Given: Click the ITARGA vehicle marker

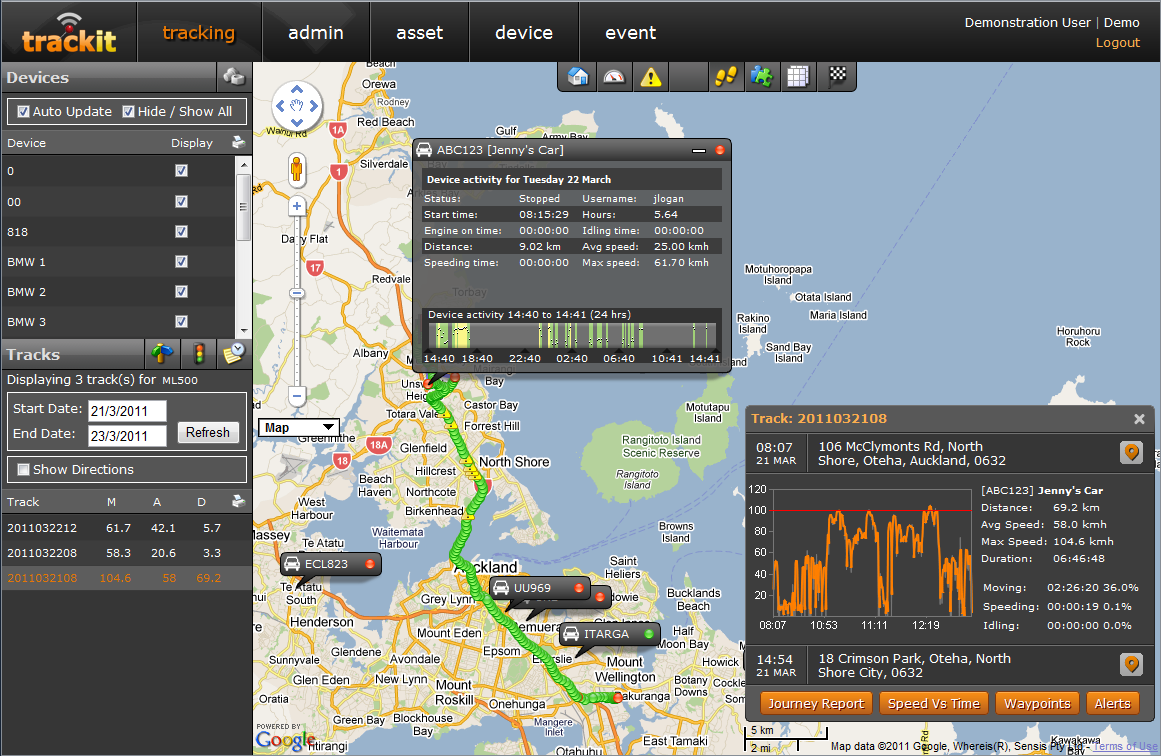Looking at the screenshot, I should [611, 634].
